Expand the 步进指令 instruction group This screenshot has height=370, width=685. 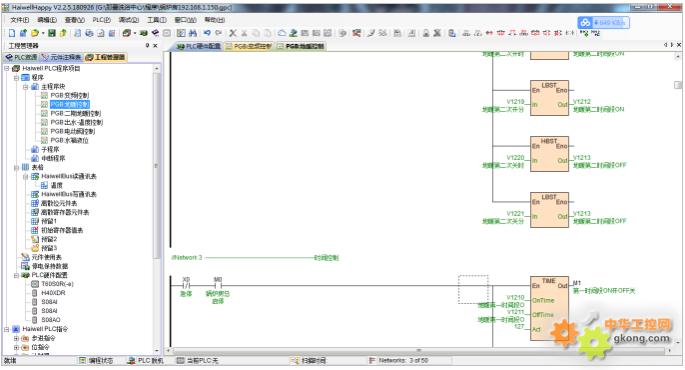16,338
